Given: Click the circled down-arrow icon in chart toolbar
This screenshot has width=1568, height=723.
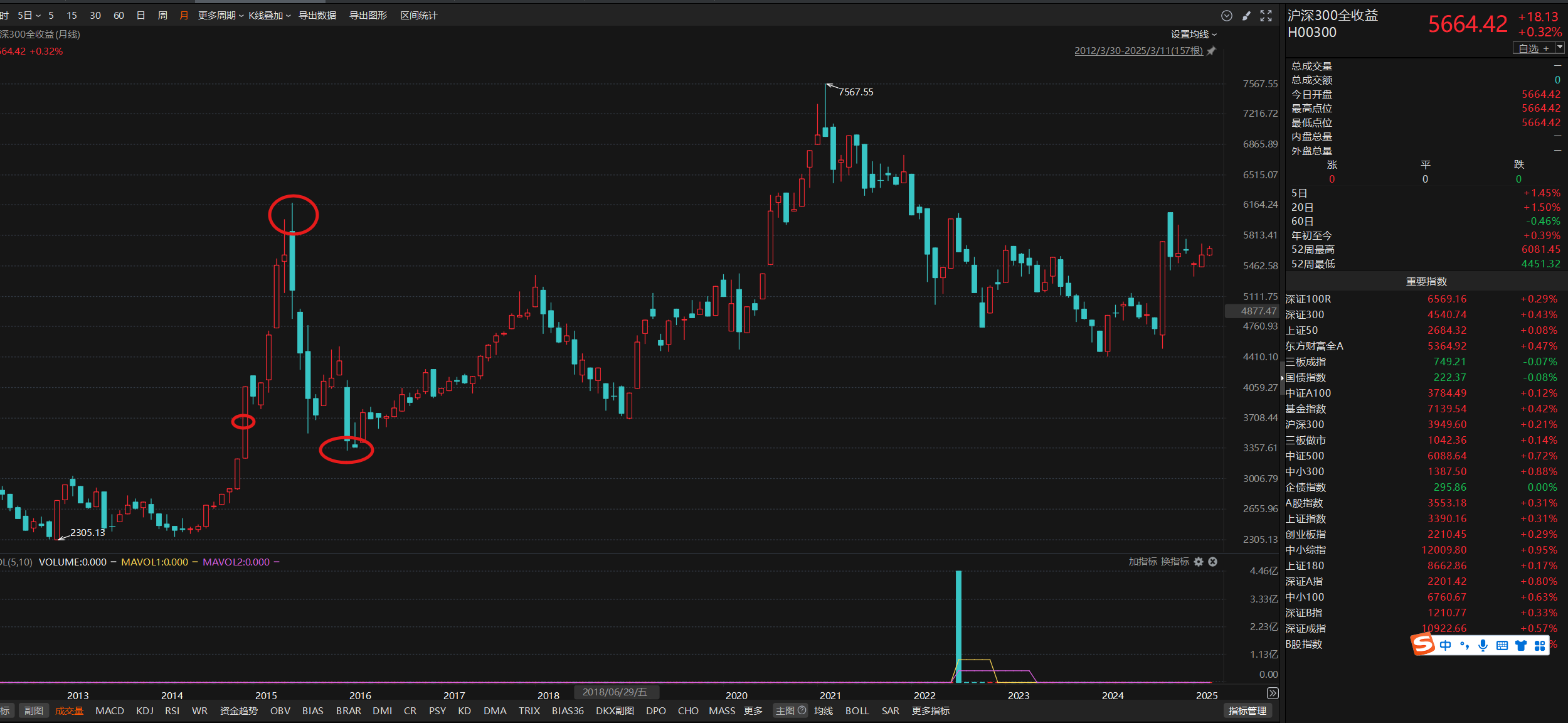Looking at the screenshot, I should (x=1227, y=16).
